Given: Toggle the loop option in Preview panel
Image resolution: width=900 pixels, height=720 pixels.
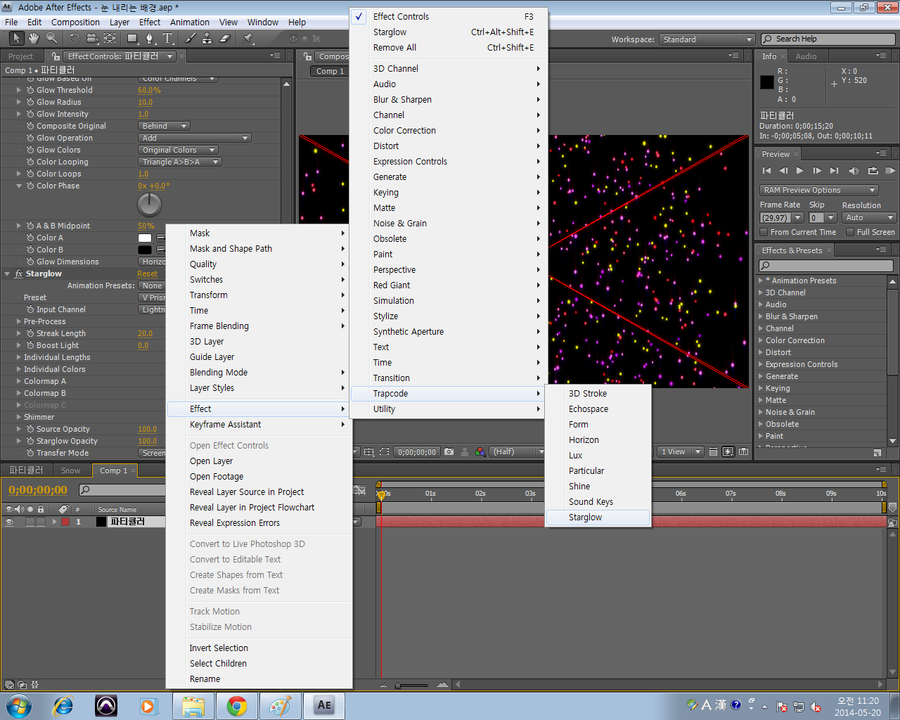Looking at the screenshot, I should coord(873,171).
